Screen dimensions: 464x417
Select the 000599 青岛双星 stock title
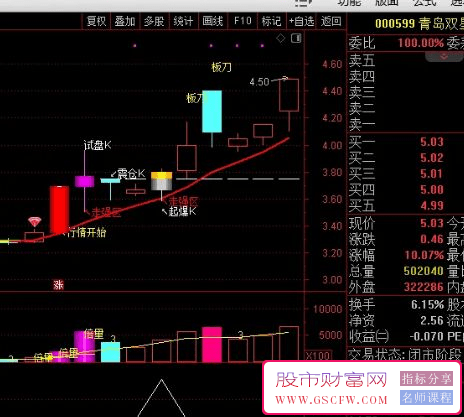pos(419,24)
